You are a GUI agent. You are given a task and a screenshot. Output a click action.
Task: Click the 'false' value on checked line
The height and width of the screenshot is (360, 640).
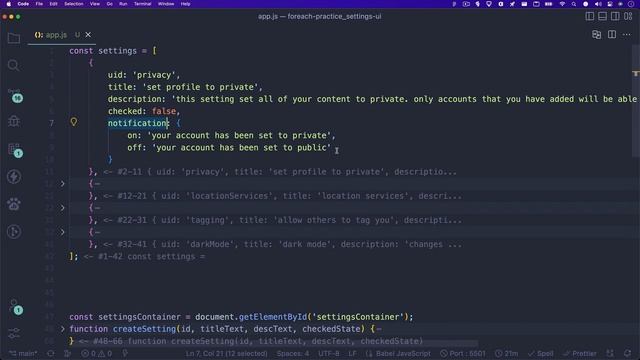(x=164, y=111)
